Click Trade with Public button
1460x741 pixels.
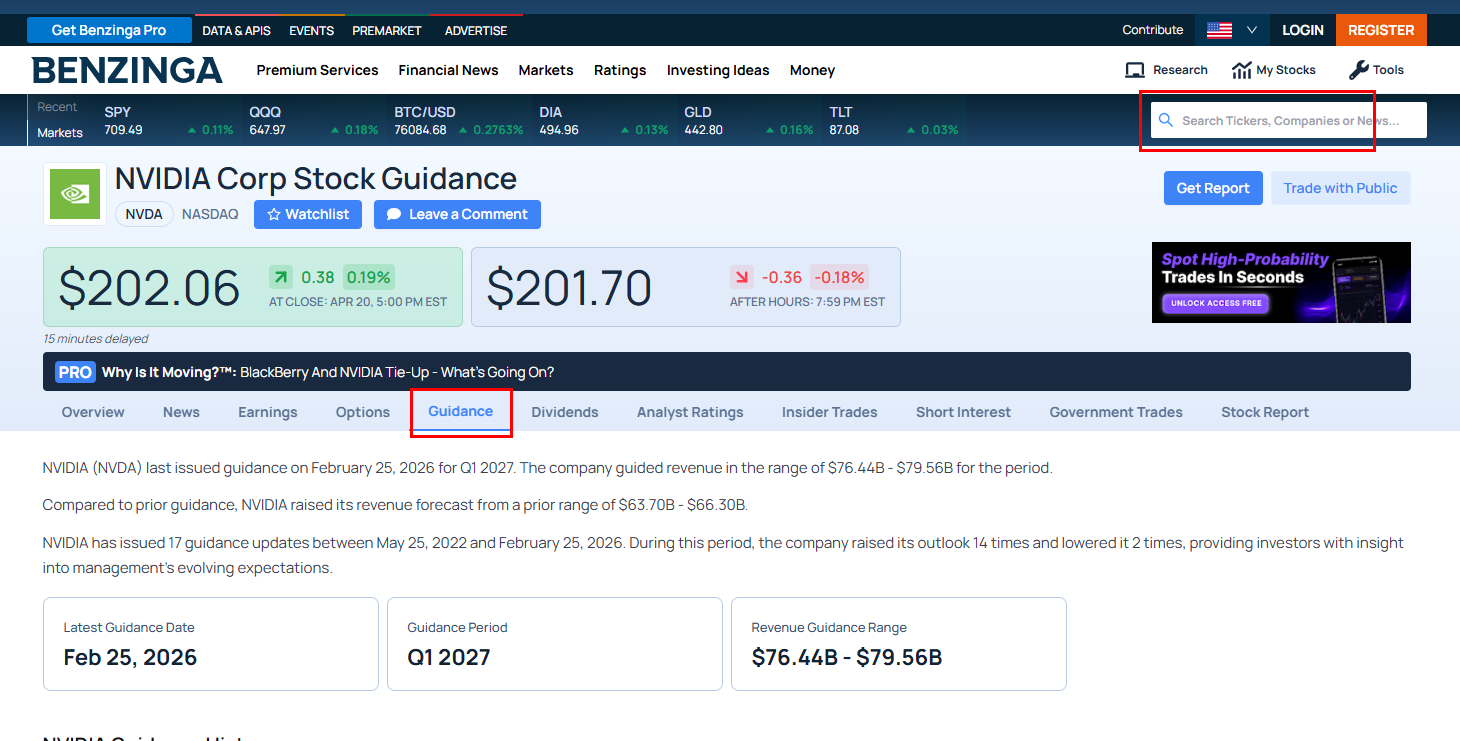(x=1340, y=188)
